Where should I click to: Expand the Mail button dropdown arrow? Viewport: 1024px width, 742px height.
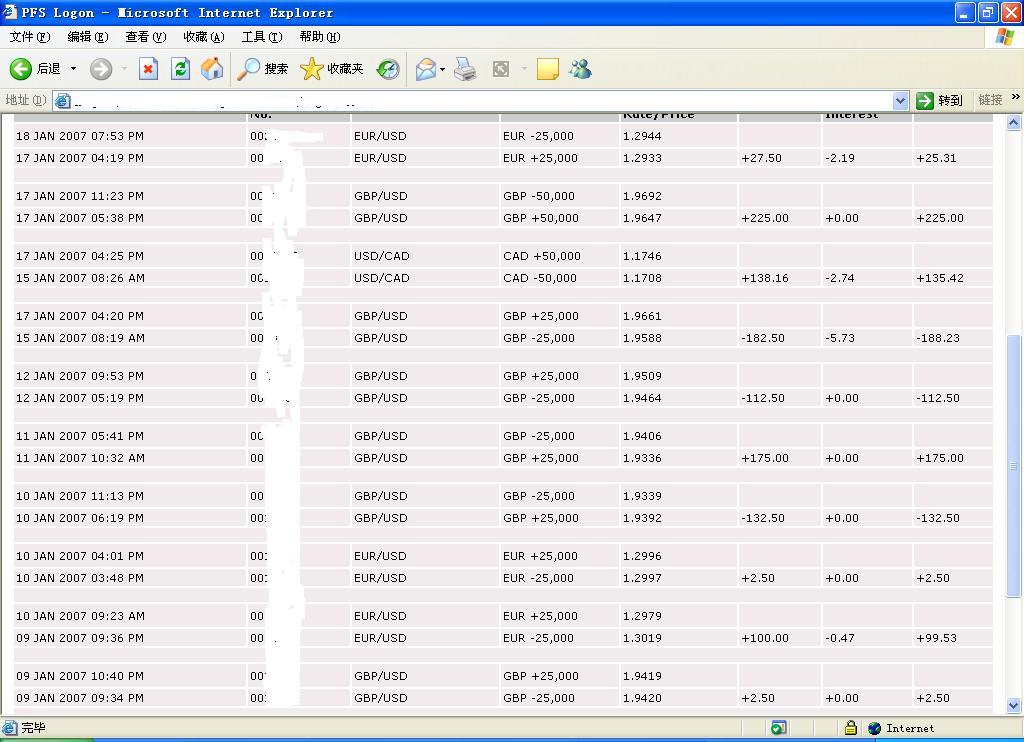pyautogui.click(x=443, y=69)
